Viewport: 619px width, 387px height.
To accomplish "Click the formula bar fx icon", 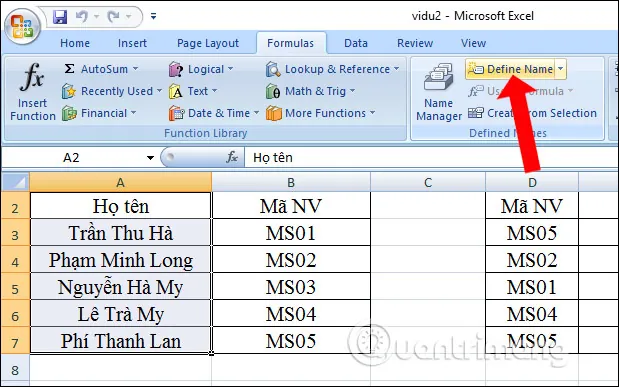I will [x=232, y=158].
